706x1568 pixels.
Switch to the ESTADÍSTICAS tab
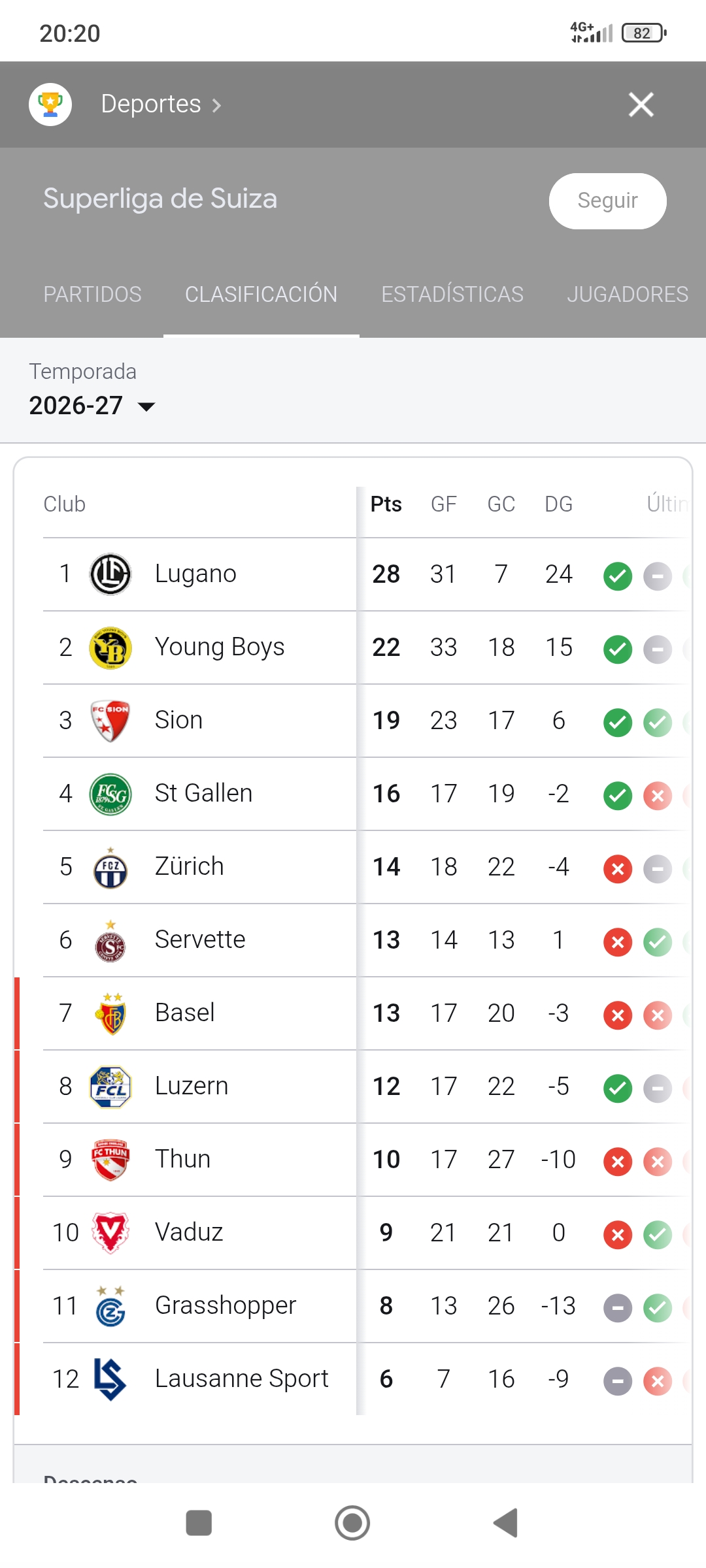pos(452,294)
